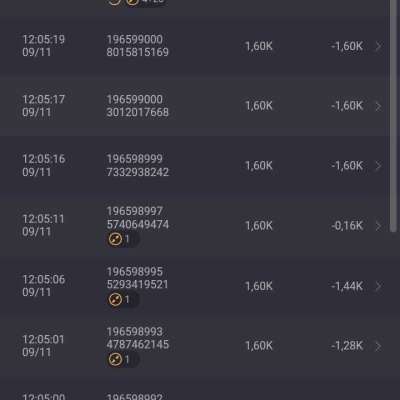This screenshot has width=400, height=400.
Task: Open the chevron next to -1,28K
Action: tap(378, 346)
